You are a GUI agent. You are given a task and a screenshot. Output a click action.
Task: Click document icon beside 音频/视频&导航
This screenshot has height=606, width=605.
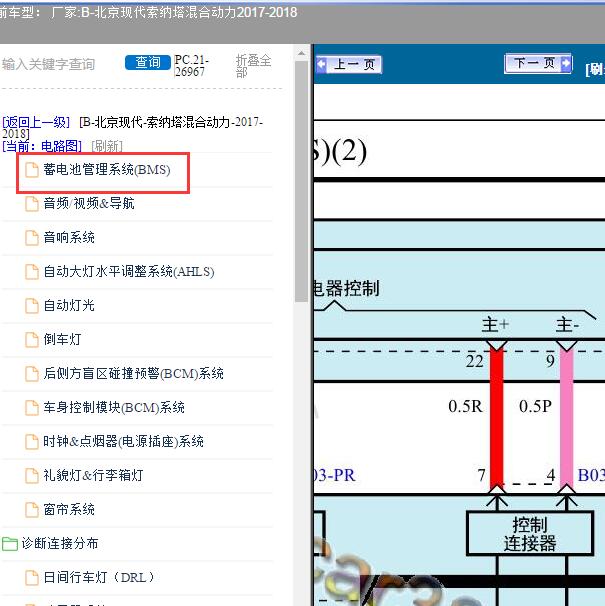click(32, 204)
